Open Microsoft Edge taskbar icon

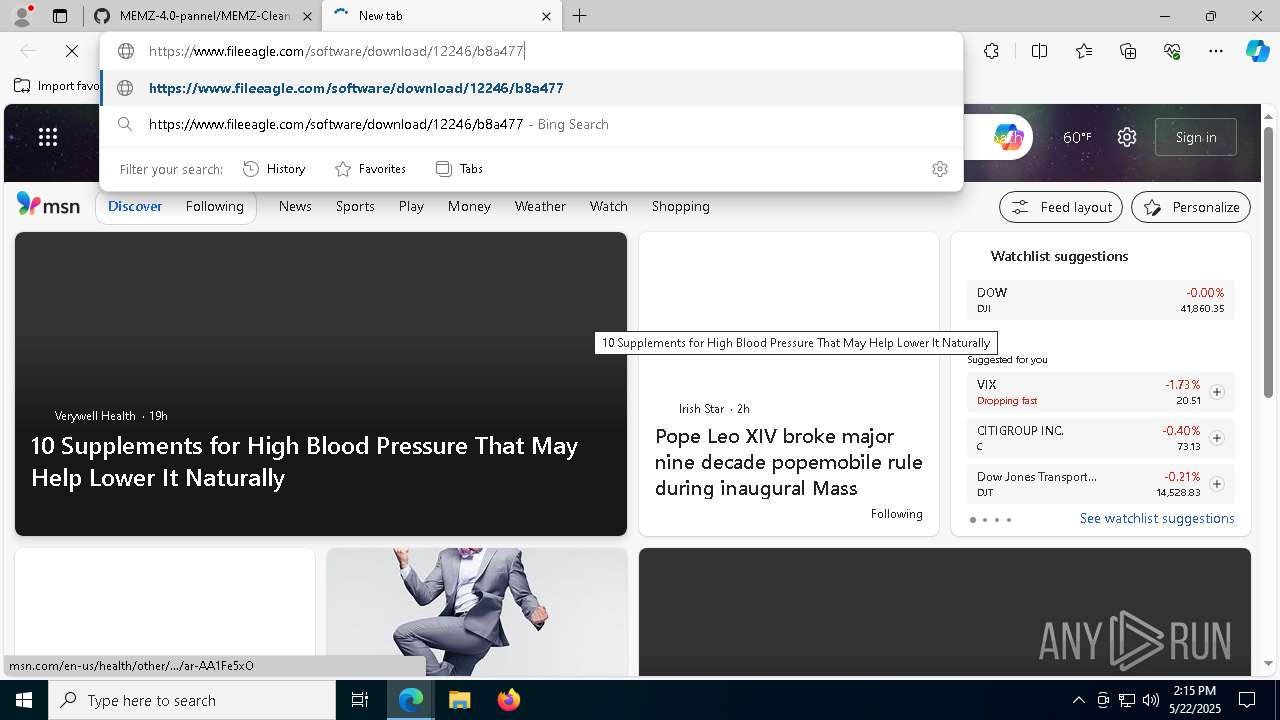(411, 700)
